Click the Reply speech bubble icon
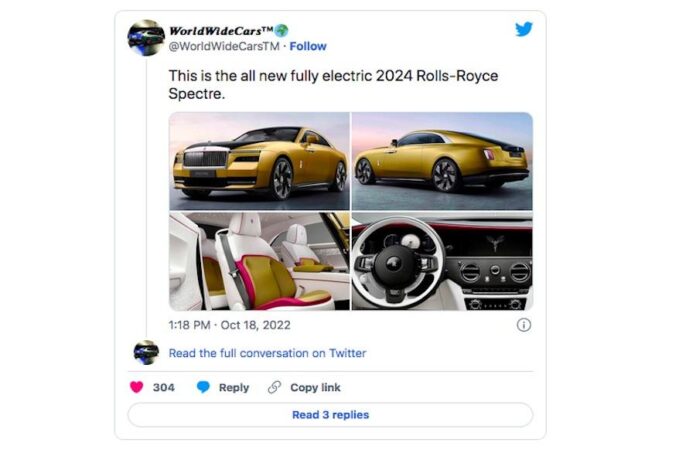This screenshot has height=463, width=696. [x=203, y=387]
